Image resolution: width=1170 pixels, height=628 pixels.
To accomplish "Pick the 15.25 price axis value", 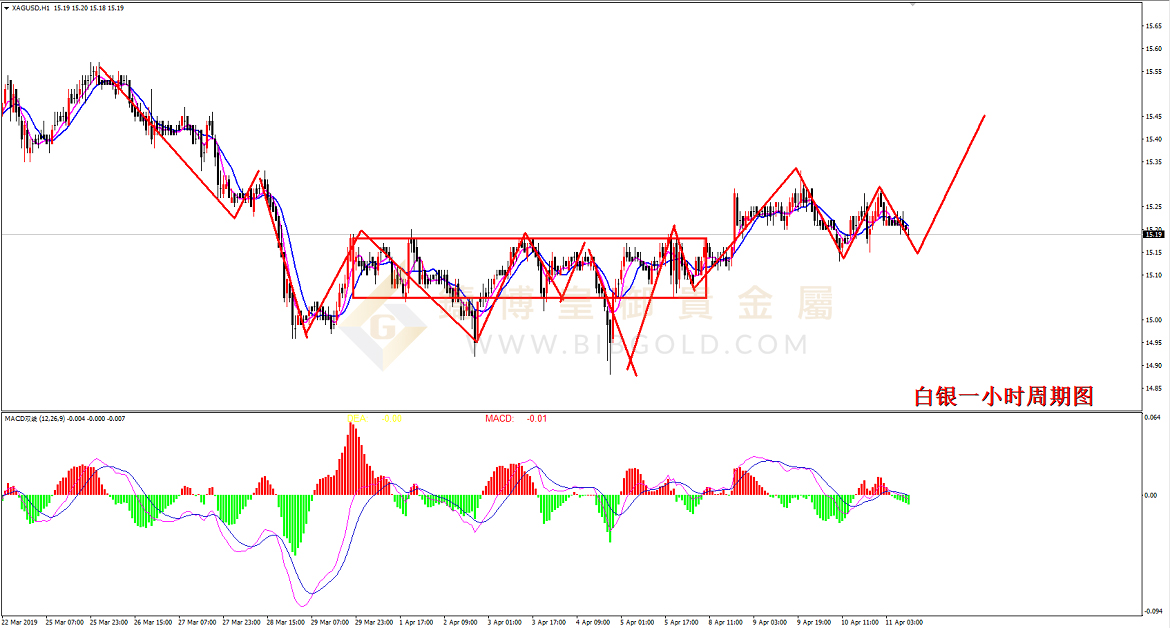I will [1154, 207].
